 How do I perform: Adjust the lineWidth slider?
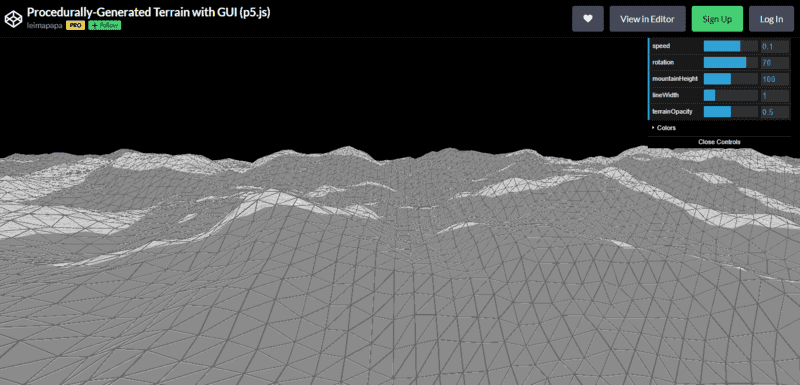[731, 95]
